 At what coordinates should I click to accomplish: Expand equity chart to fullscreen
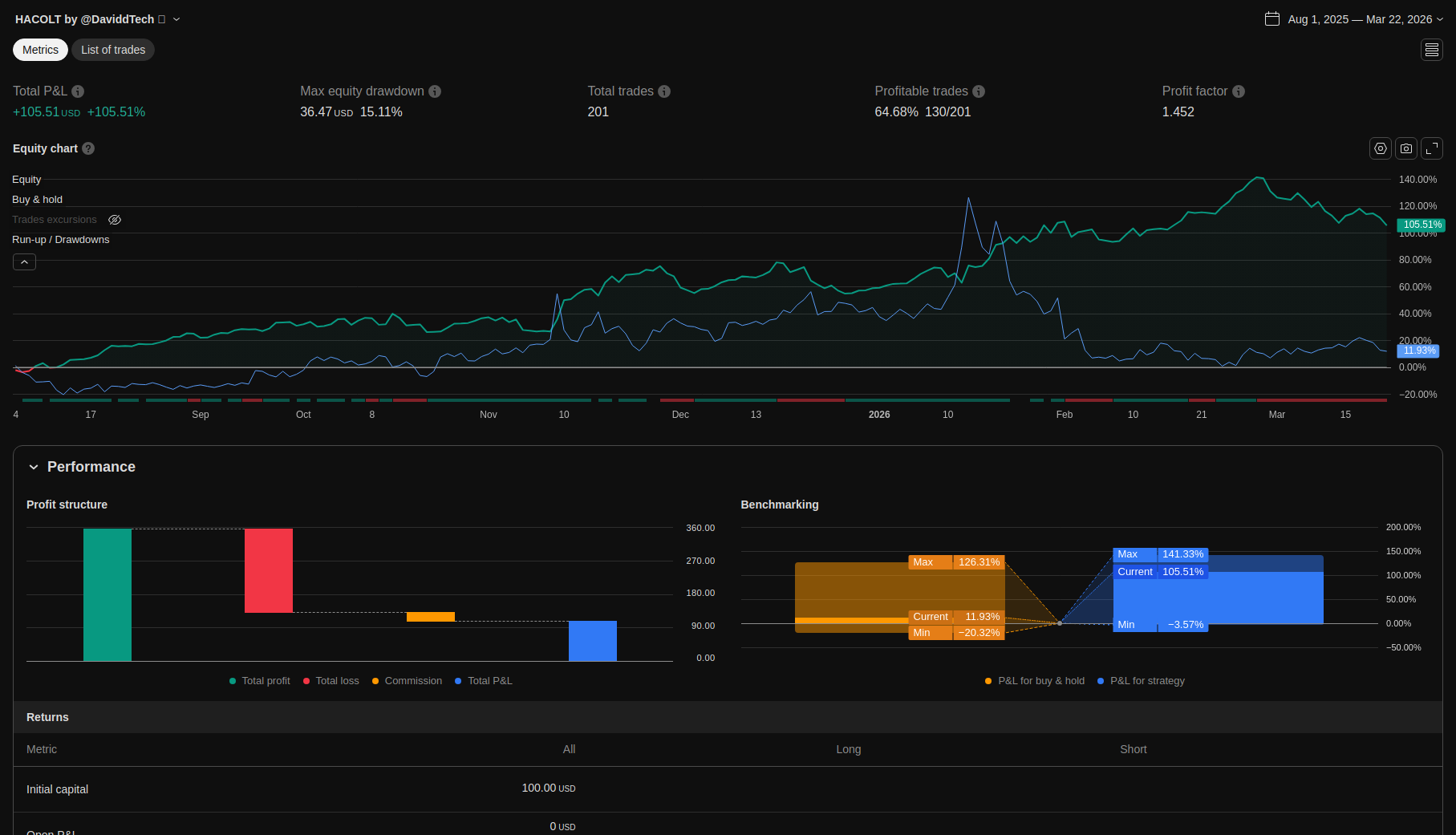tap(1432, 148)
